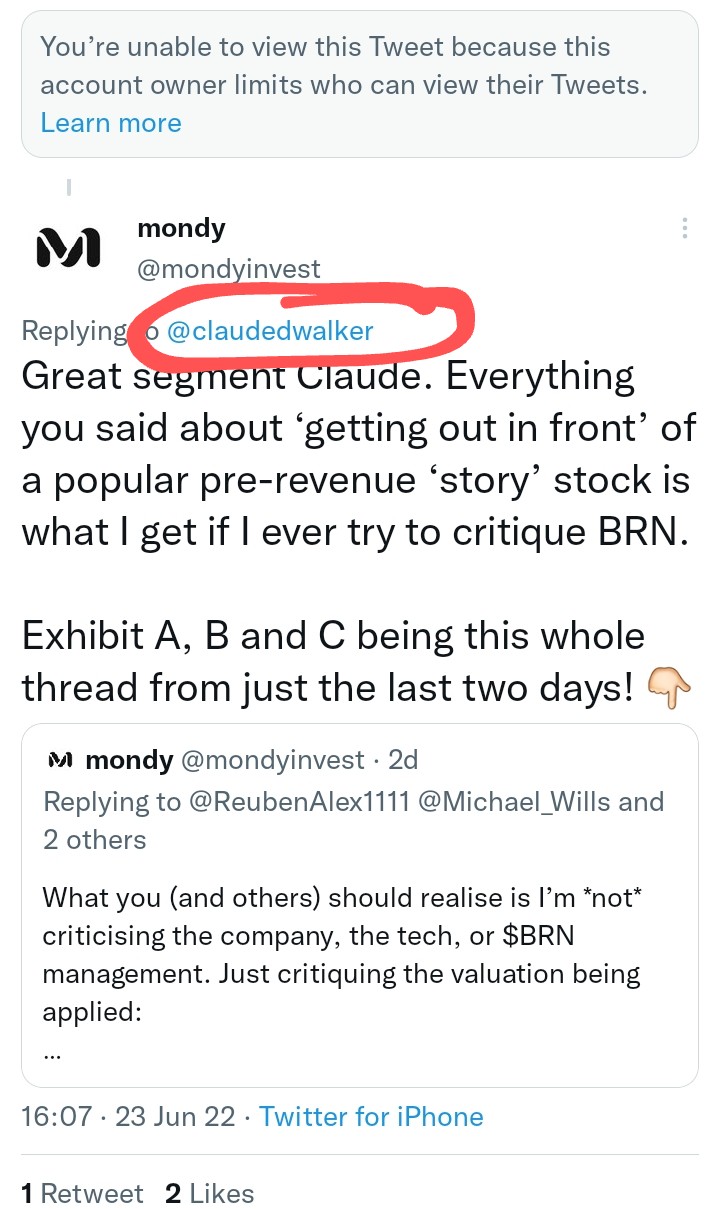Screen dimensions: 720x1209
Task: Tap the unavailable Tweet notice box
Action: point(359,84)
